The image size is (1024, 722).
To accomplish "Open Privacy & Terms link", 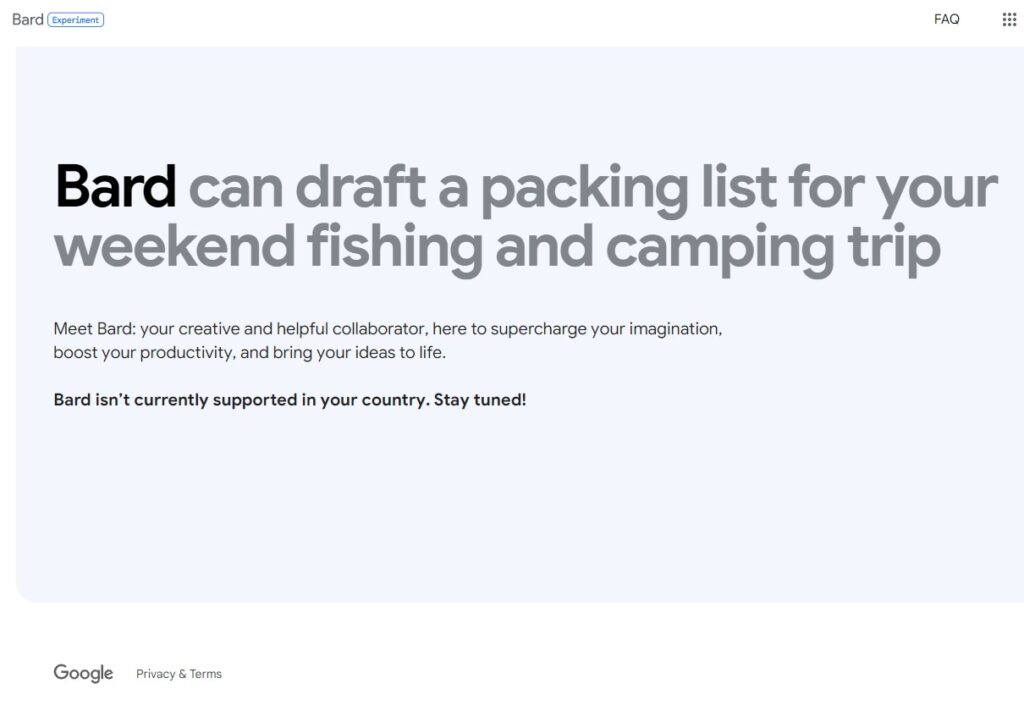I will click(179, 674).
